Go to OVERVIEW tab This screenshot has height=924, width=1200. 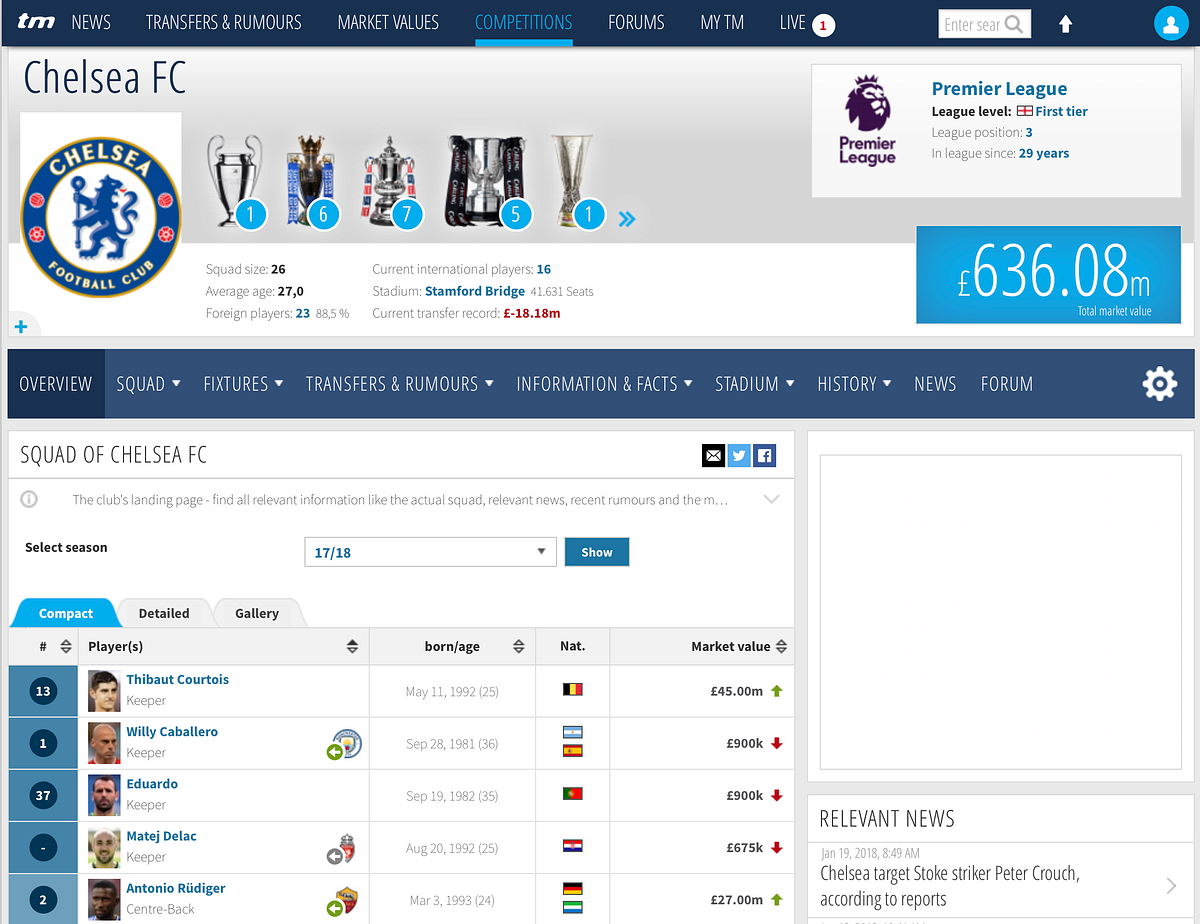click(x=56, y=384)
